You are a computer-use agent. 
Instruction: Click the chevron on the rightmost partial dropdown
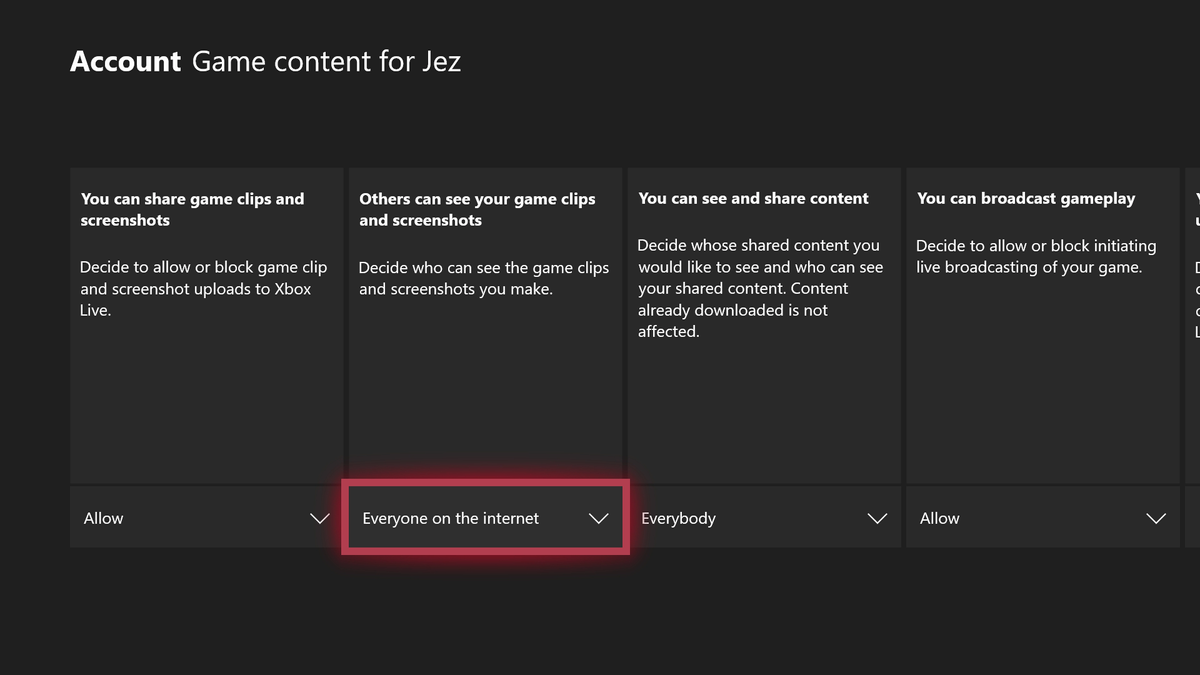1193,518
